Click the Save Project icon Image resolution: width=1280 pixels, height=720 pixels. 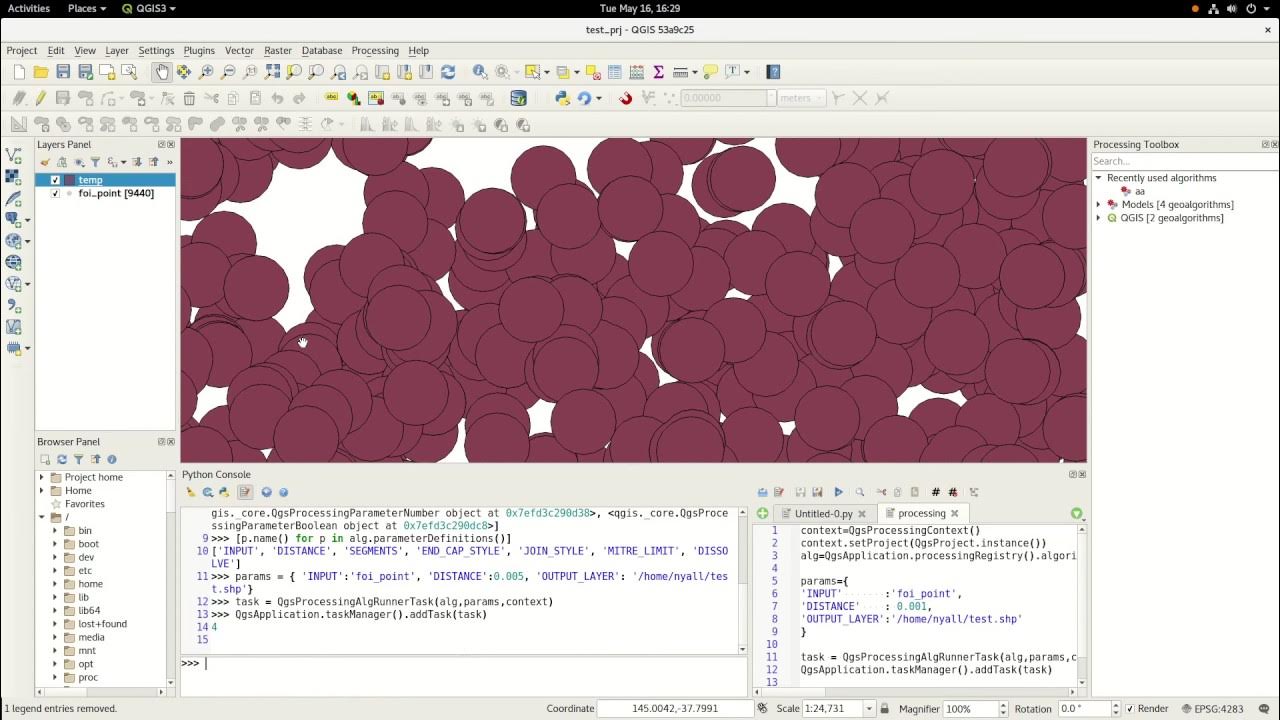click(63, 72)
